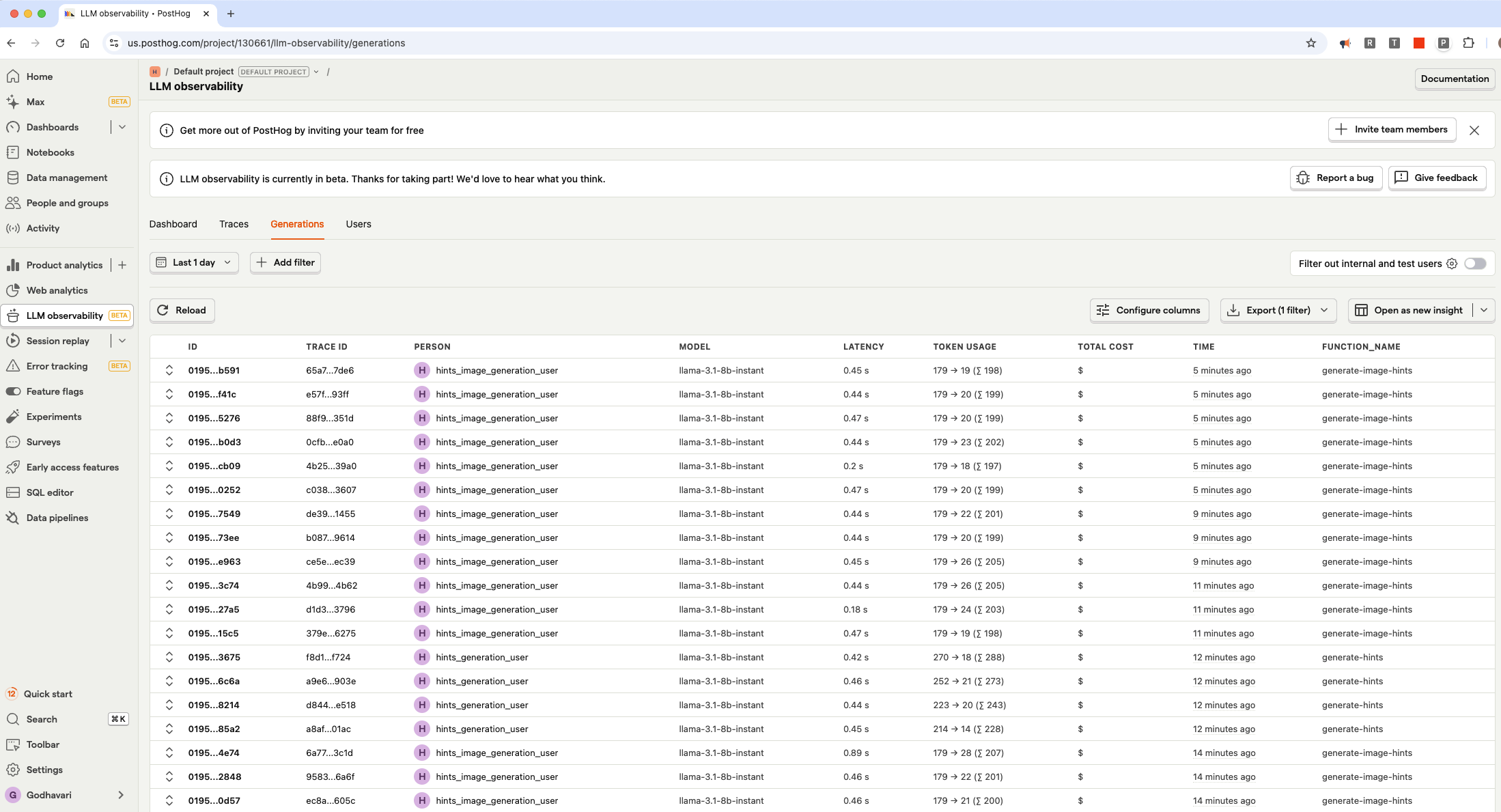Open Notebooks from the sidebar
Image resolution: width=1501 pixels, height=812 pixels.
click(x=50, y=152)
